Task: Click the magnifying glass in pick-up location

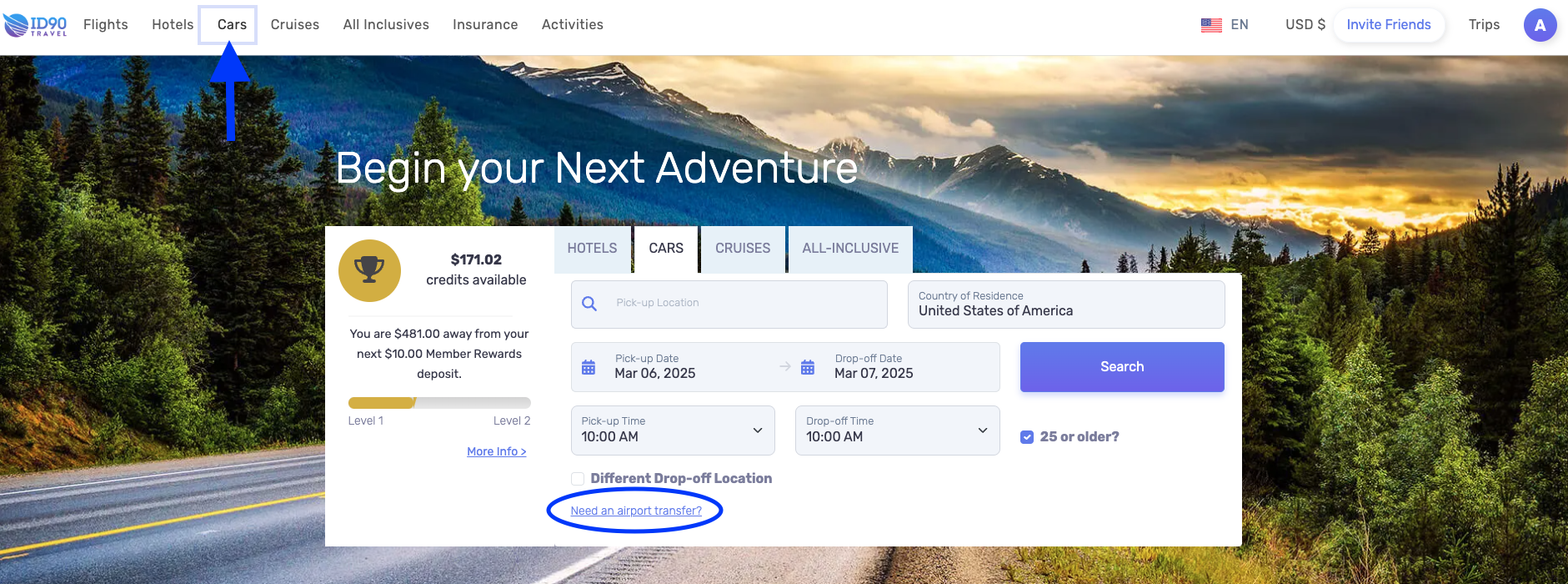Action: [589, 304]
